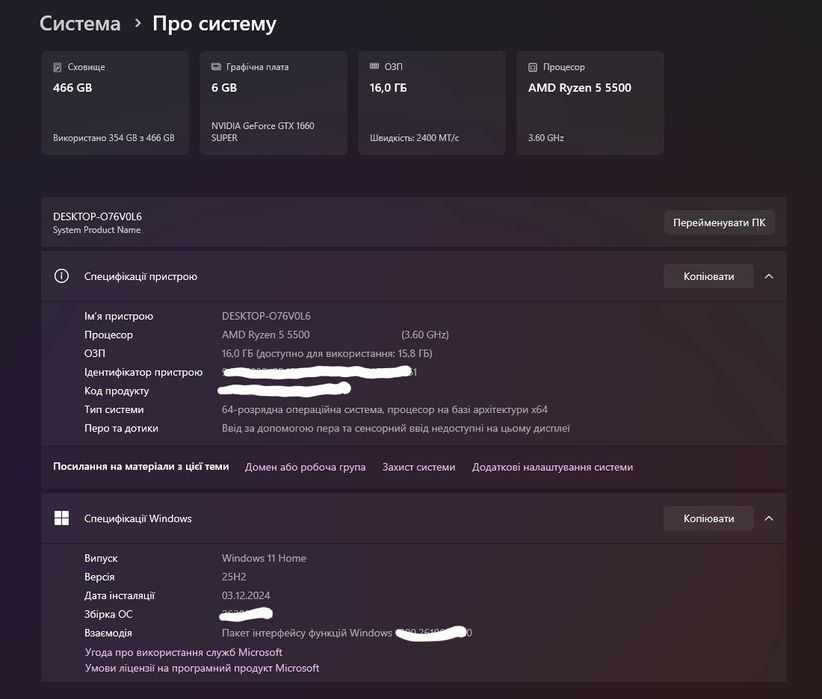The image size is (822, 699).
Task: Click the Windows logo beside Специфікації Windows
Action: (62, 518)
